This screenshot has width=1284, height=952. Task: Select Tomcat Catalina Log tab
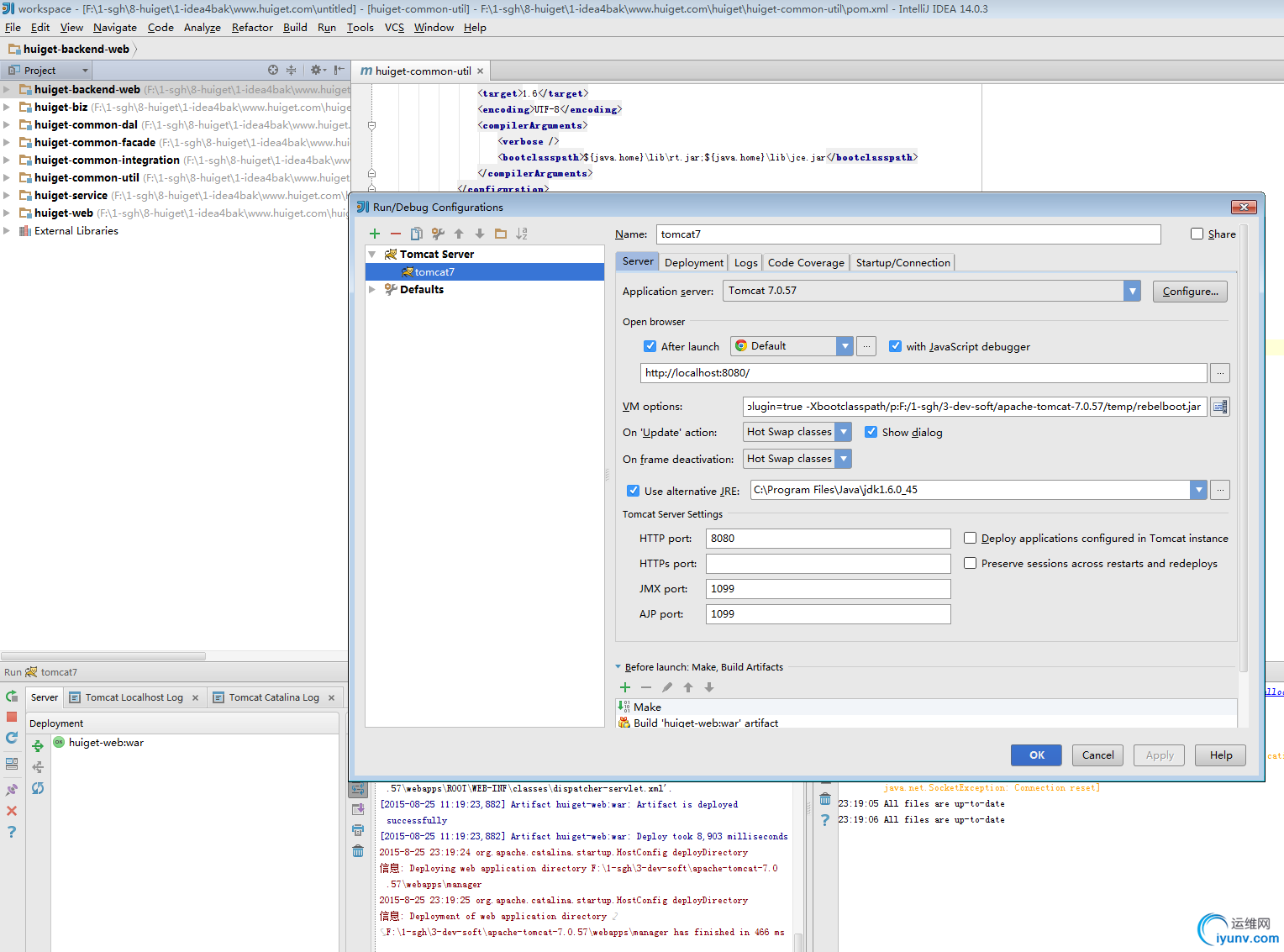[274, 697]
